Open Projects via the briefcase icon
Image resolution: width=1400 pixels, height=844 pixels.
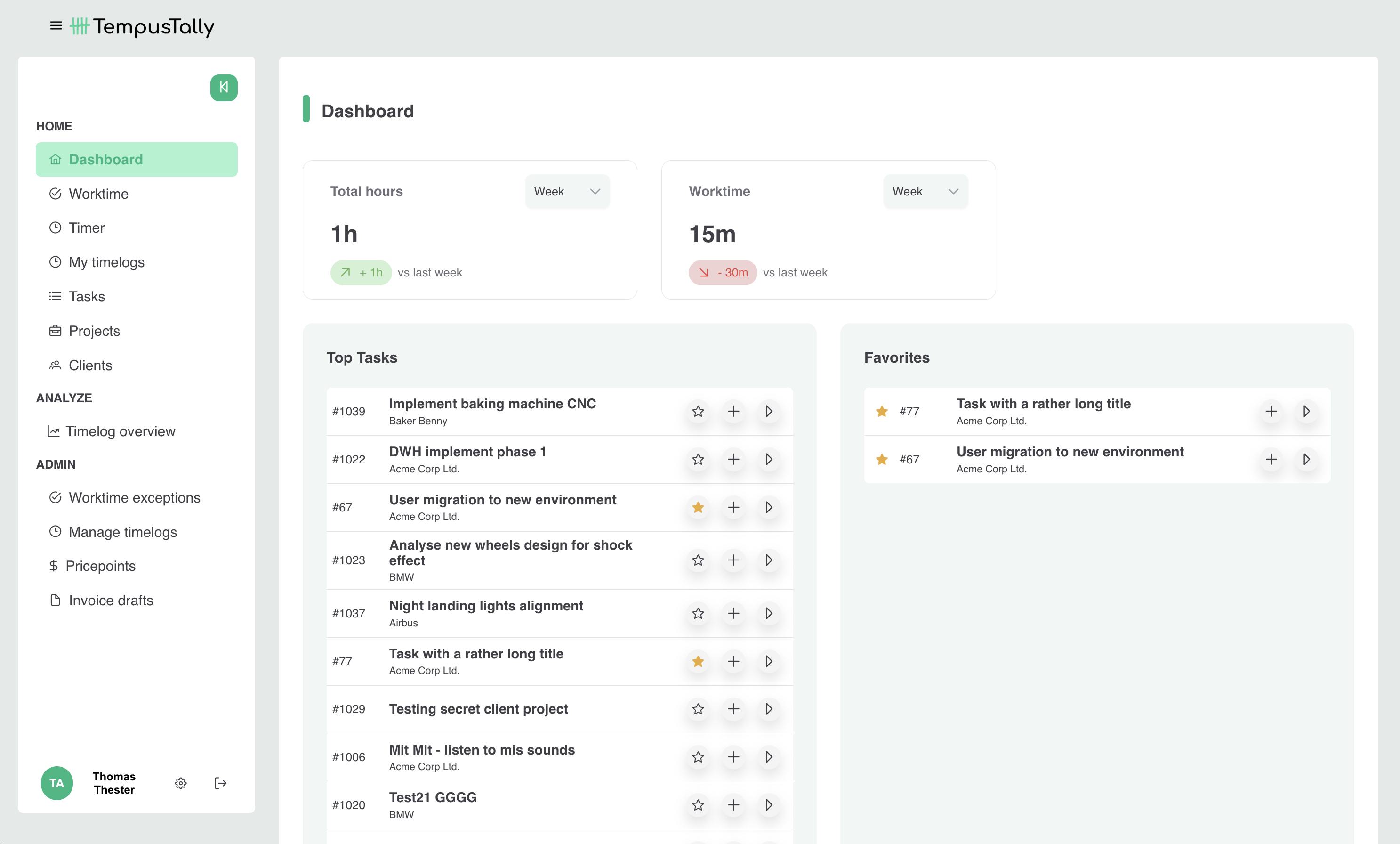pos(55,330)
